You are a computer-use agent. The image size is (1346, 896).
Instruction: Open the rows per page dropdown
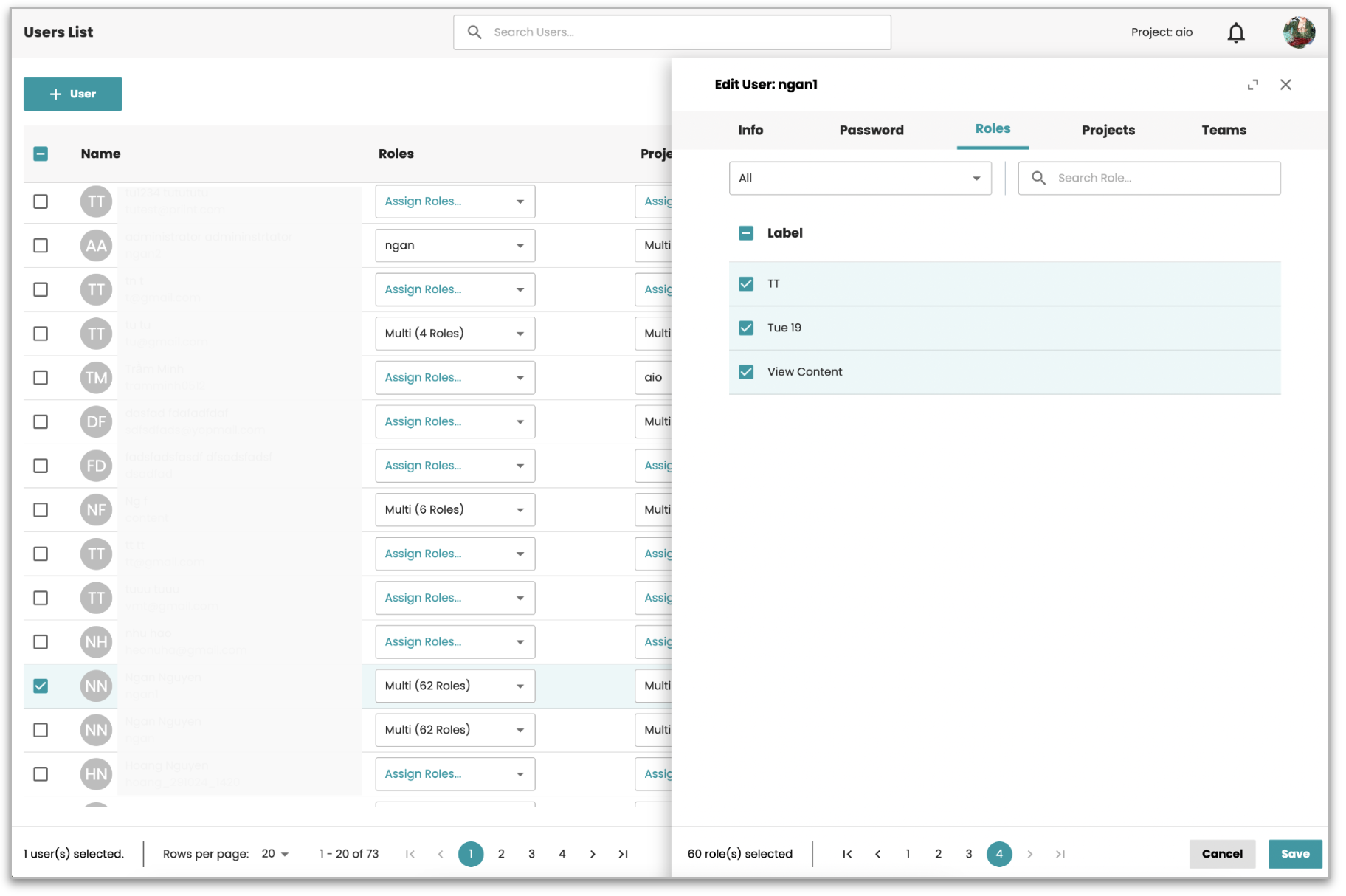click(275, 854)
